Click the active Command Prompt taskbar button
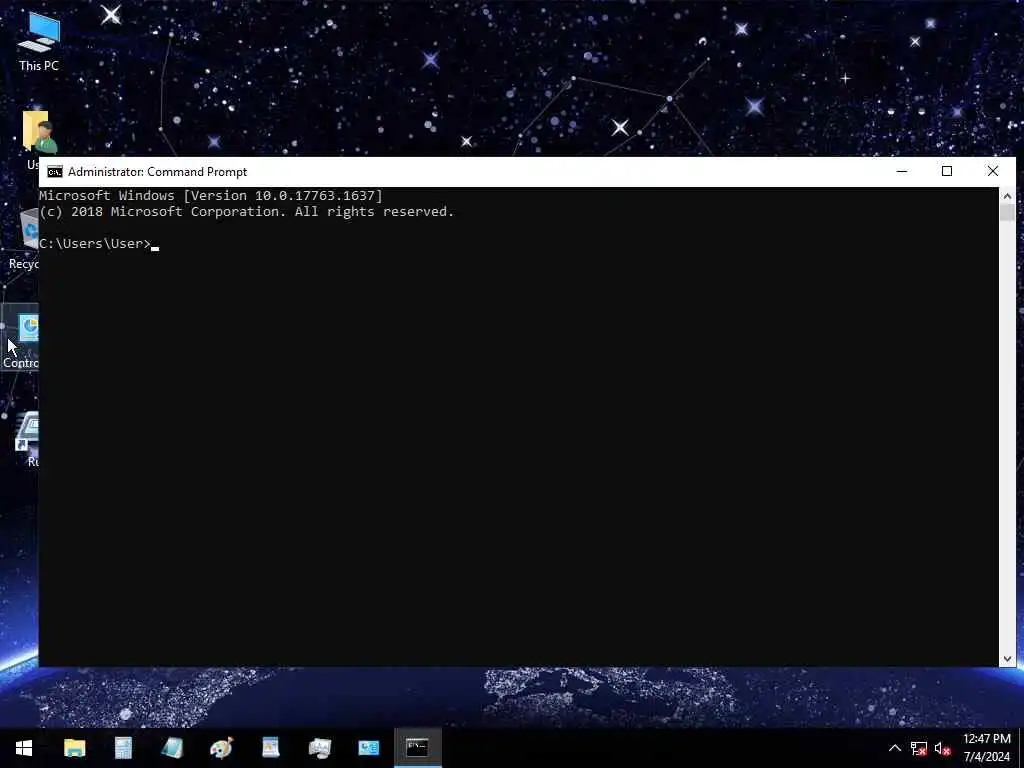 [417, 748]
